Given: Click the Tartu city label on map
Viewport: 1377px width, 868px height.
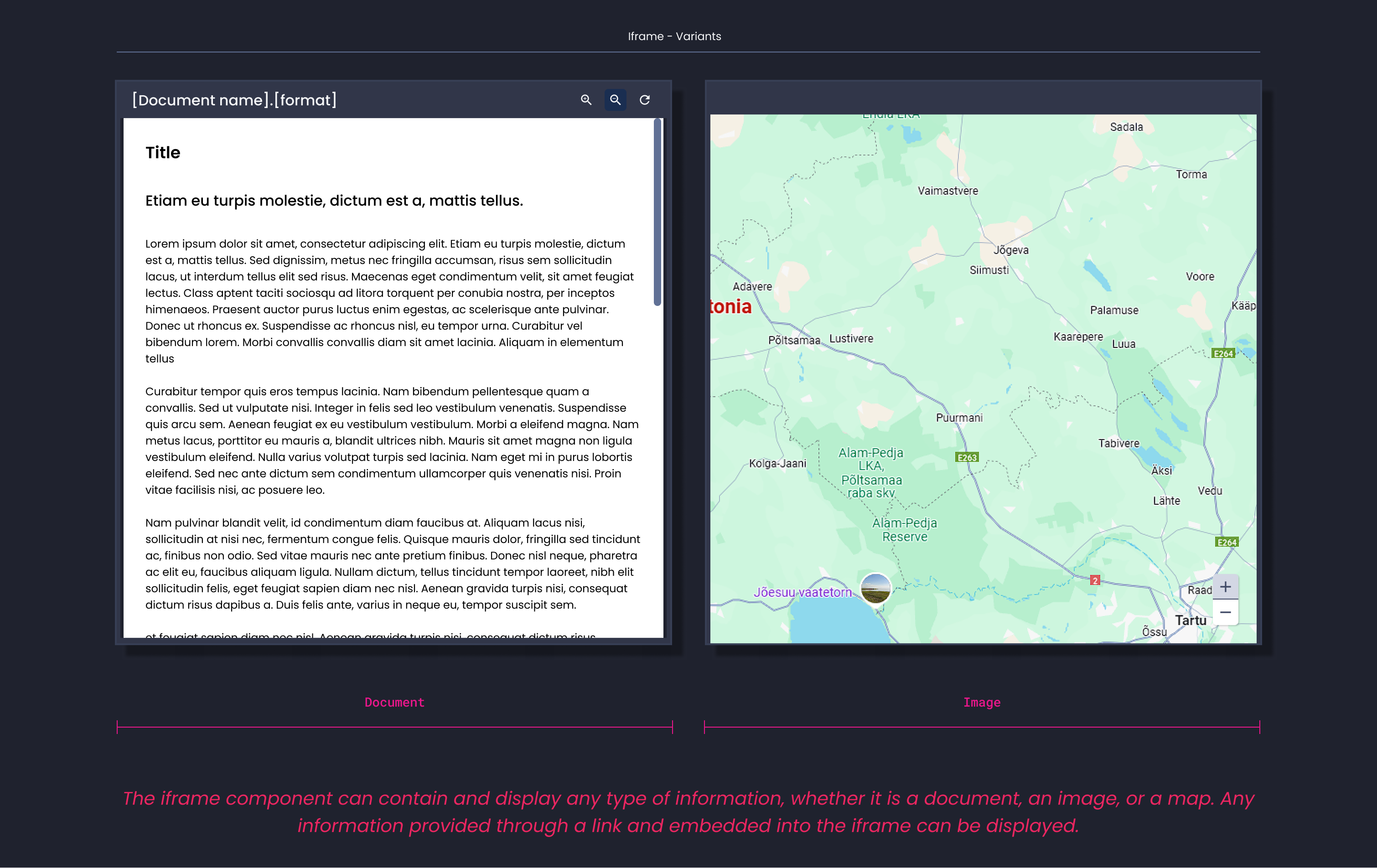Looking at the screenshot, I should coord(1191,620).
